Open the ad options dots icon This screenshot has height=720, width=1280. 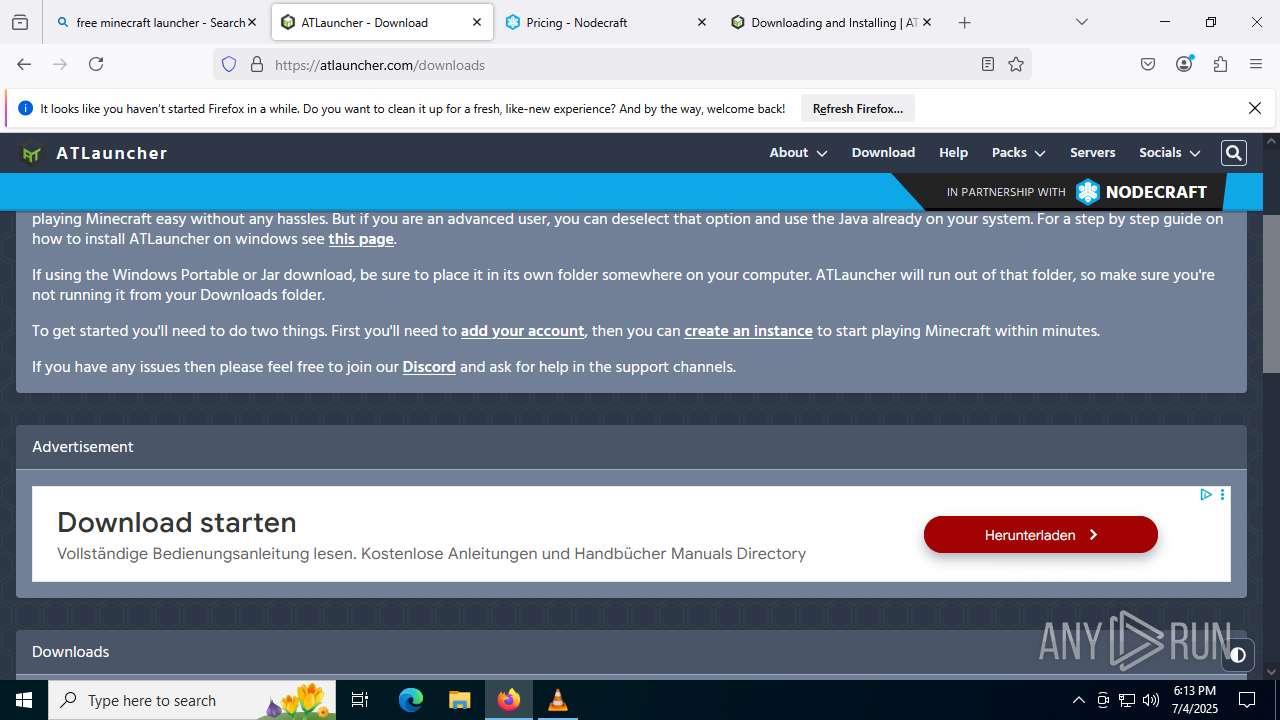pyautogui.click(x=1222, y=494)
